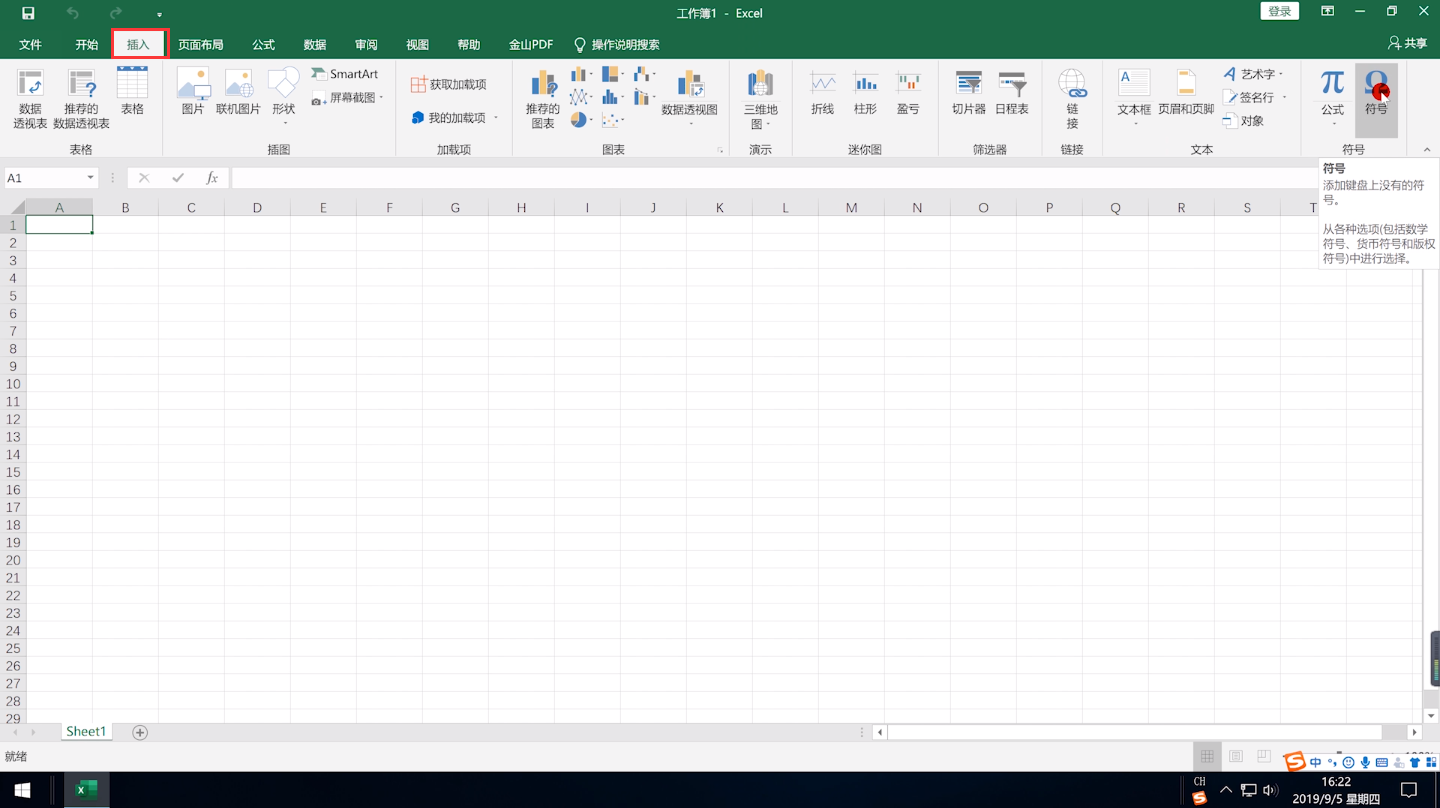This screenshot has width=1440, height=808.
Task: Insert a PivotTable (数据透视表)
Action: point(30,98)
